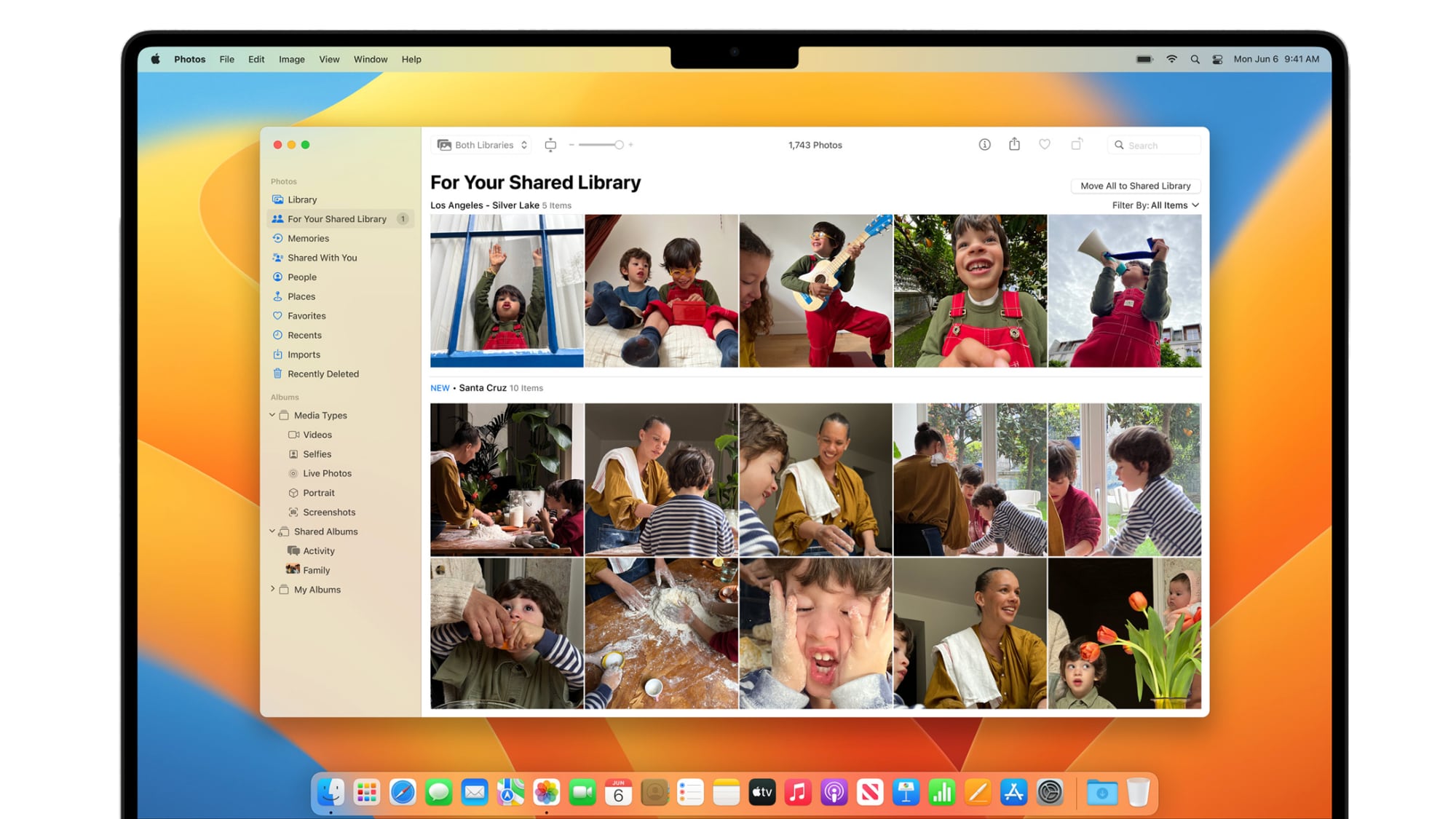This screenshot has height=819, width=1456.
Task: Click the Recently Deleted trash icon in sidebar
Action: [x=277, y=373]
